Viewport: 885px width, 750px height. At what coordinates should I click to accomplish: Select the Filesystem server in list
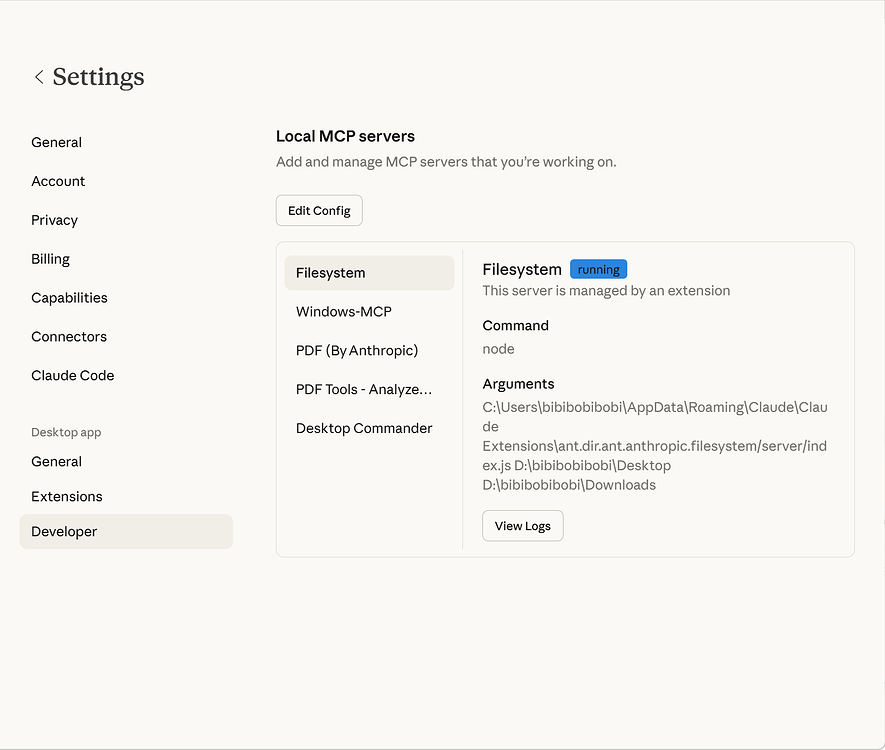tap(369, 273)
